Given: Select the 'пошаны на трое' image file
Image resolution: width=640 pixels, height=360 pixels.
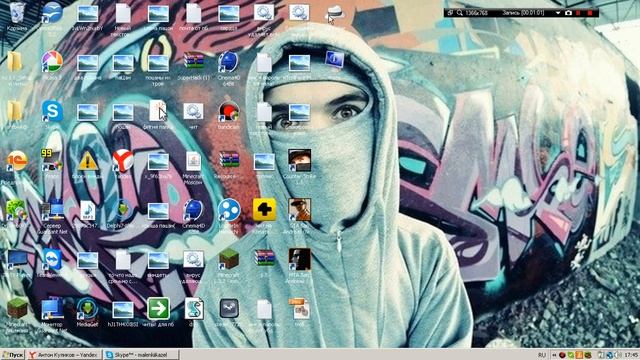Looking at the screenshot, I should 158,63.
